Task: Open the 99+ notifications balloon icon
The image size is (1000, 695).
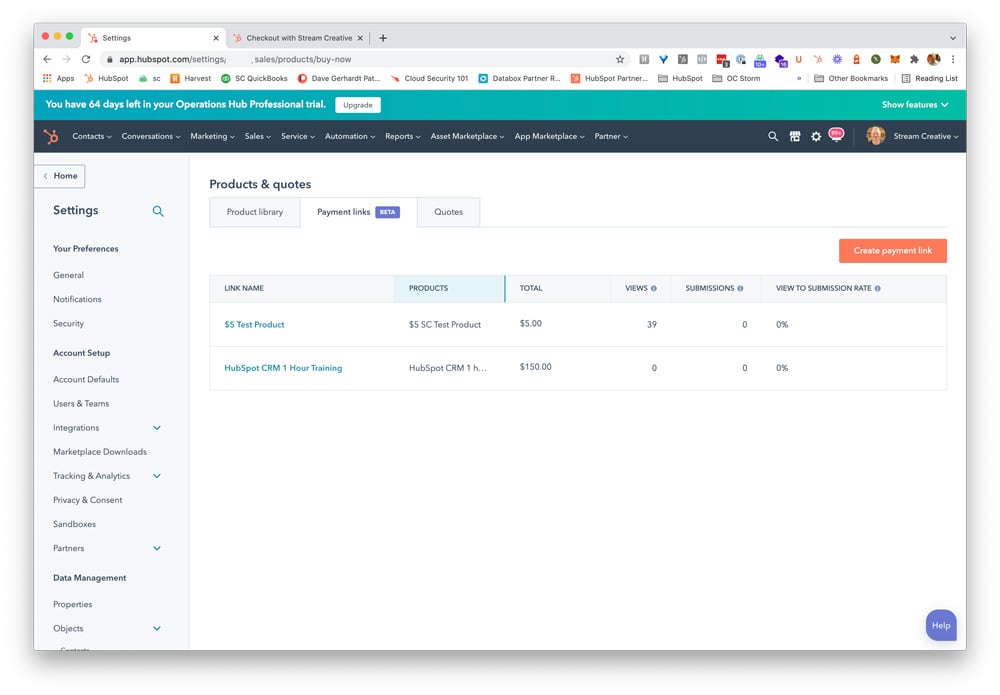Action: tap(837, 136)
